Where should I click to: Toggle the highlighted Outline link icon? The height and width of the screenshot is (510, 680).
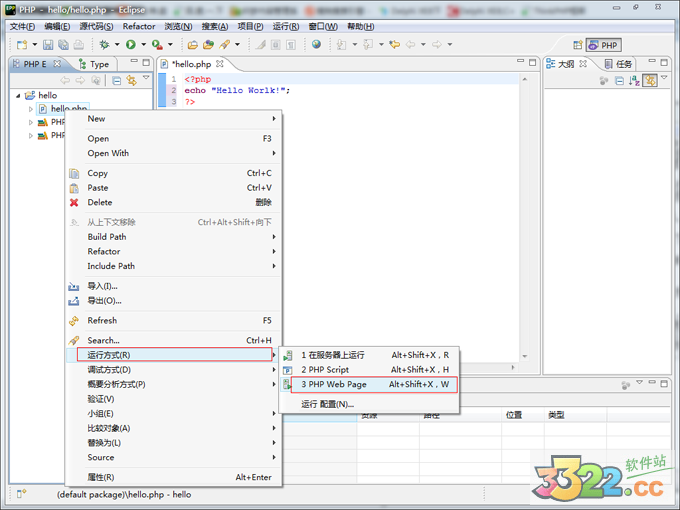point(650,81)
